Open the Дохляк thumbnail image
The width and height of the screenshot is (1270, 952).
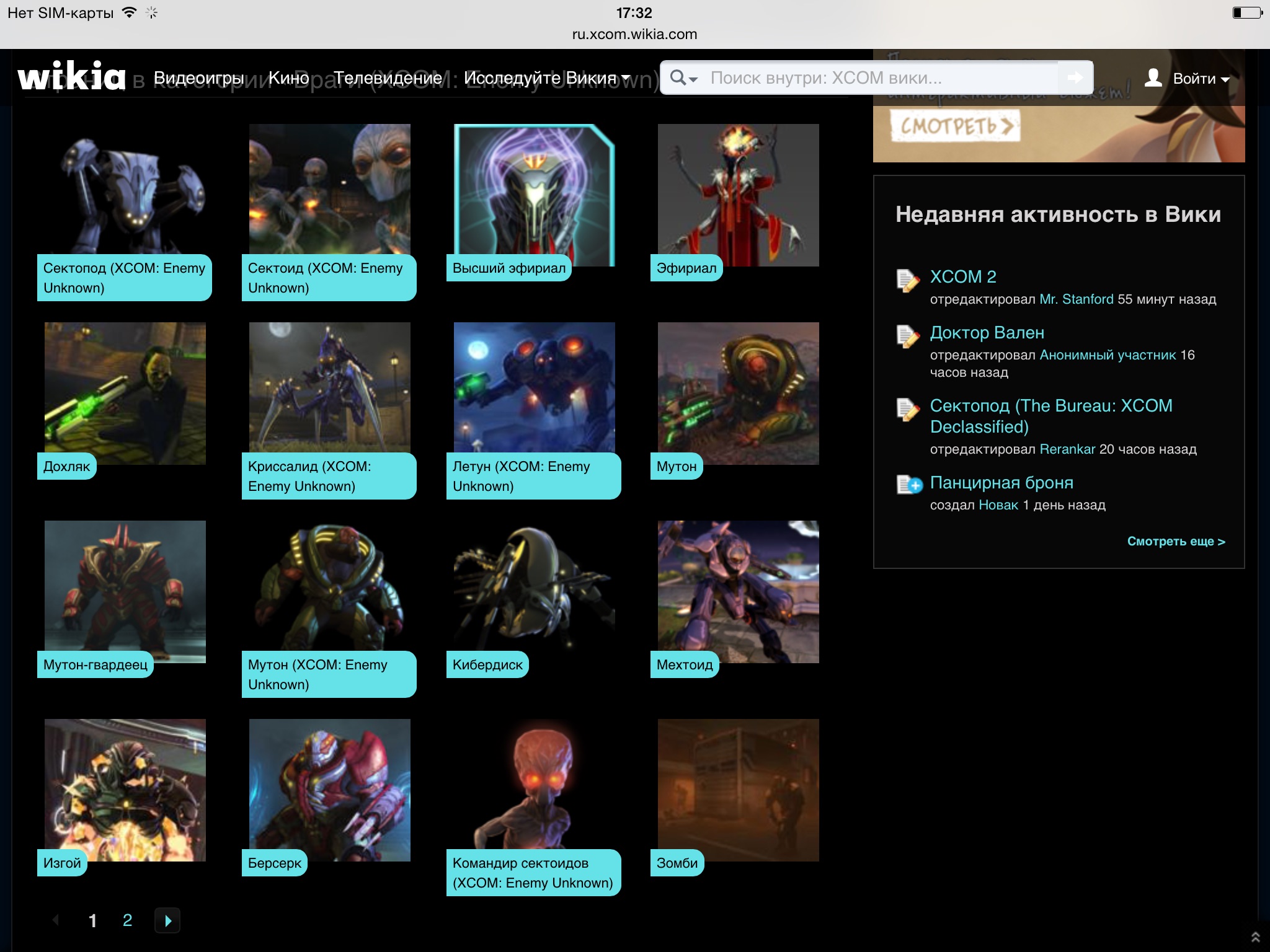coord(125,387)
